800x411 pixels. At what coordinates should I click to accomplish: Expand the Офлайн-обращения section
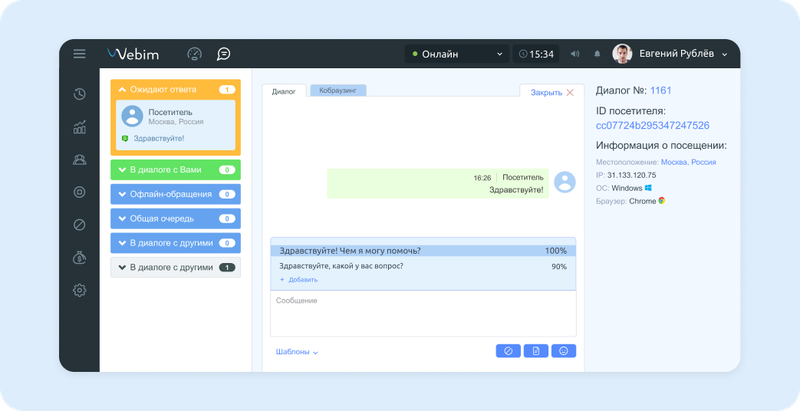tap(176, 194)
